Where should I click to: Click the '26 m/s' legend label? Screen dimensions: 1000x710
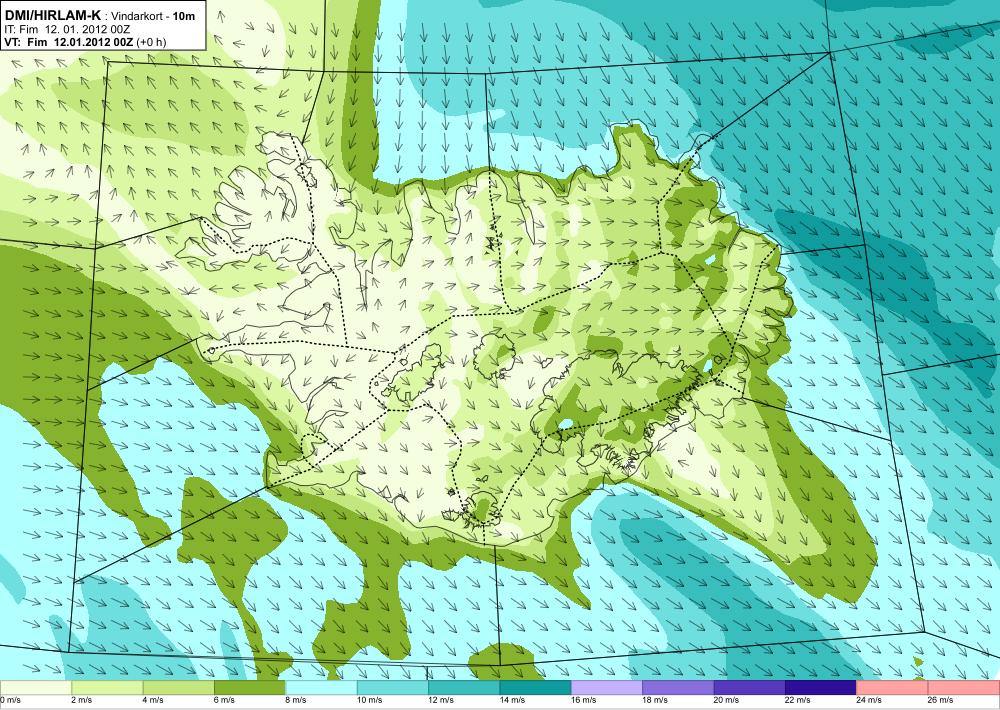point(941,700)
